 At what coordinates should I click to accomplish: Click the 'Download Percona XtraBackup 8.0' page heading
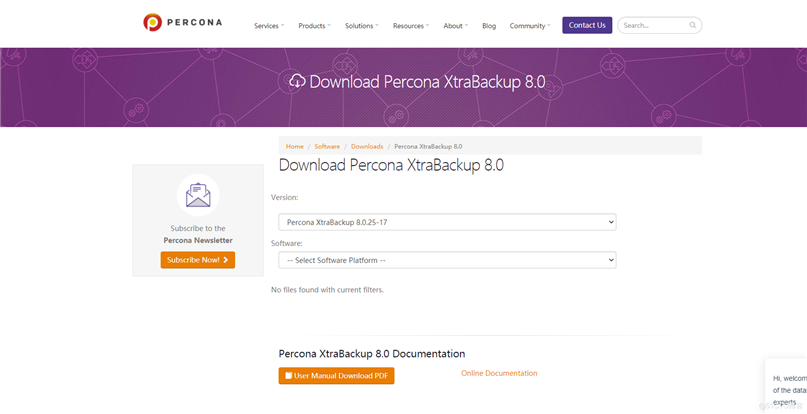pos(391,165)
